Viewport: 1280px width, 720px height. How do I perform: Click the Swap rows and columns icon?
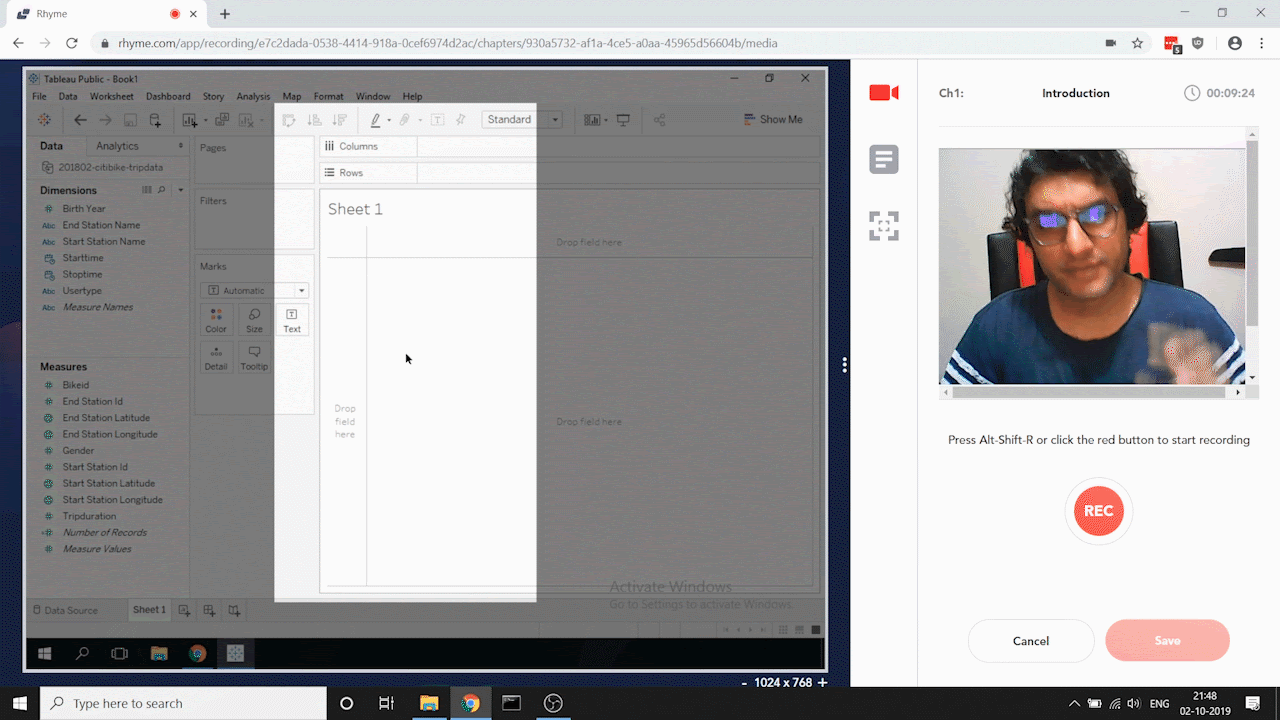tap(289, 120)
